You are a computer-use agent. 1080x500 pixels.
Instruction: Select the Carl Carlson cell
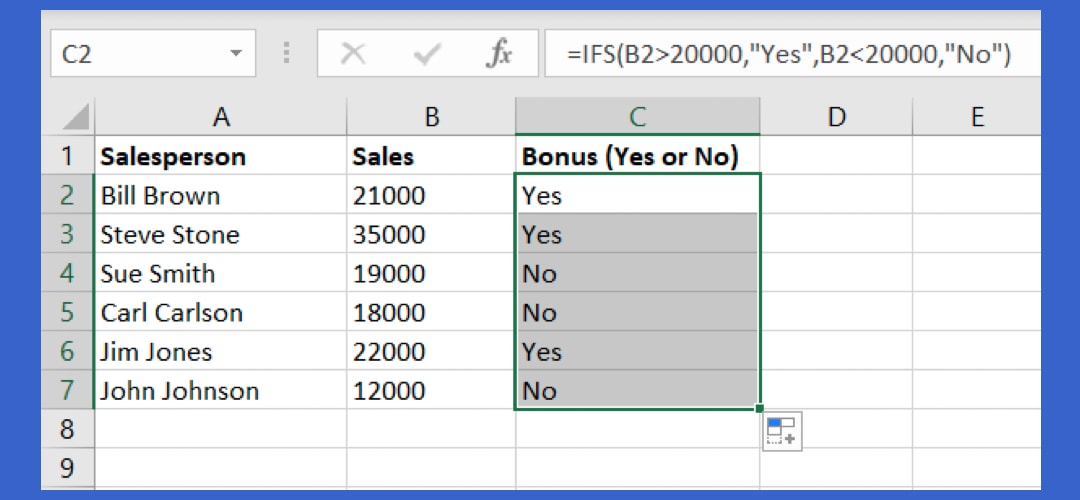[220, 313]
